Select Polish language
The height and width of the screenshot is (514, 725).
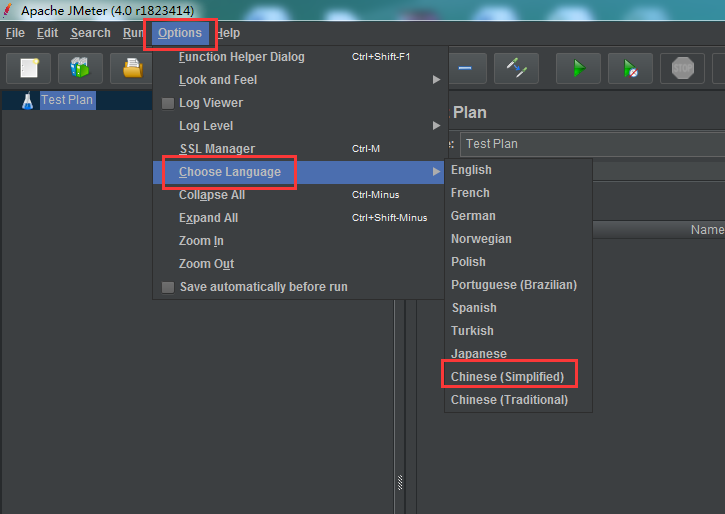click(518, 262)
